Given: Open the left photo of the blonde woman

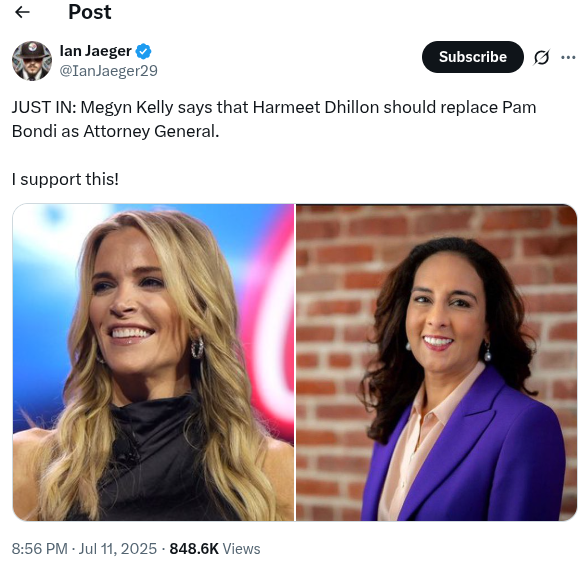Looking at the screenshot, I should tap(153, 362).
